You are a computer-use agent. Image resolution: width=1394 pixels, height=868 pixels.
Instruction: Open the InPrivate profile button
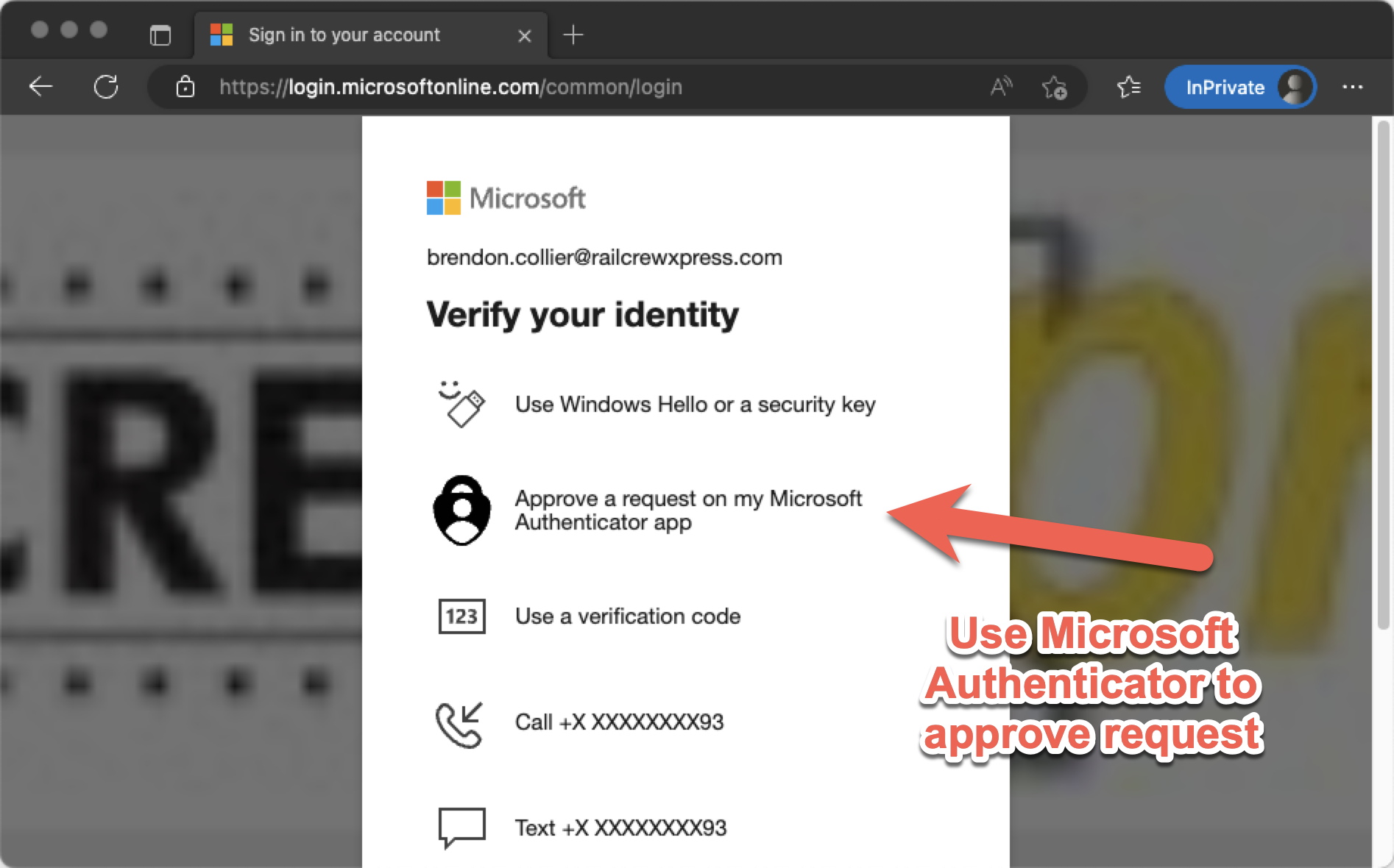[x=1240, y=87]
